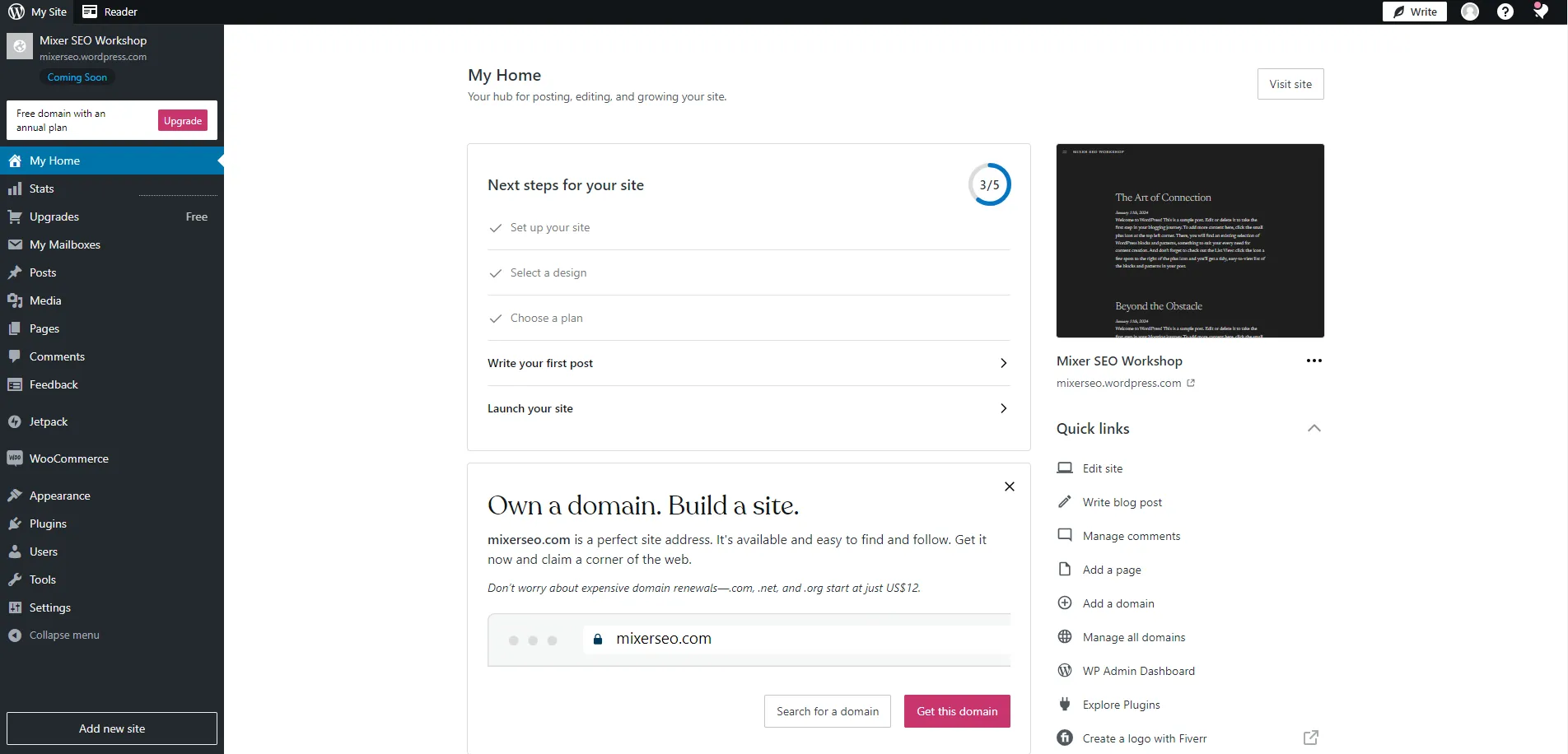Image resolution: width=1568 pixels, height=754 pixels.
Task: Click the Jetpack lightning icon
Action: (15, 421)
